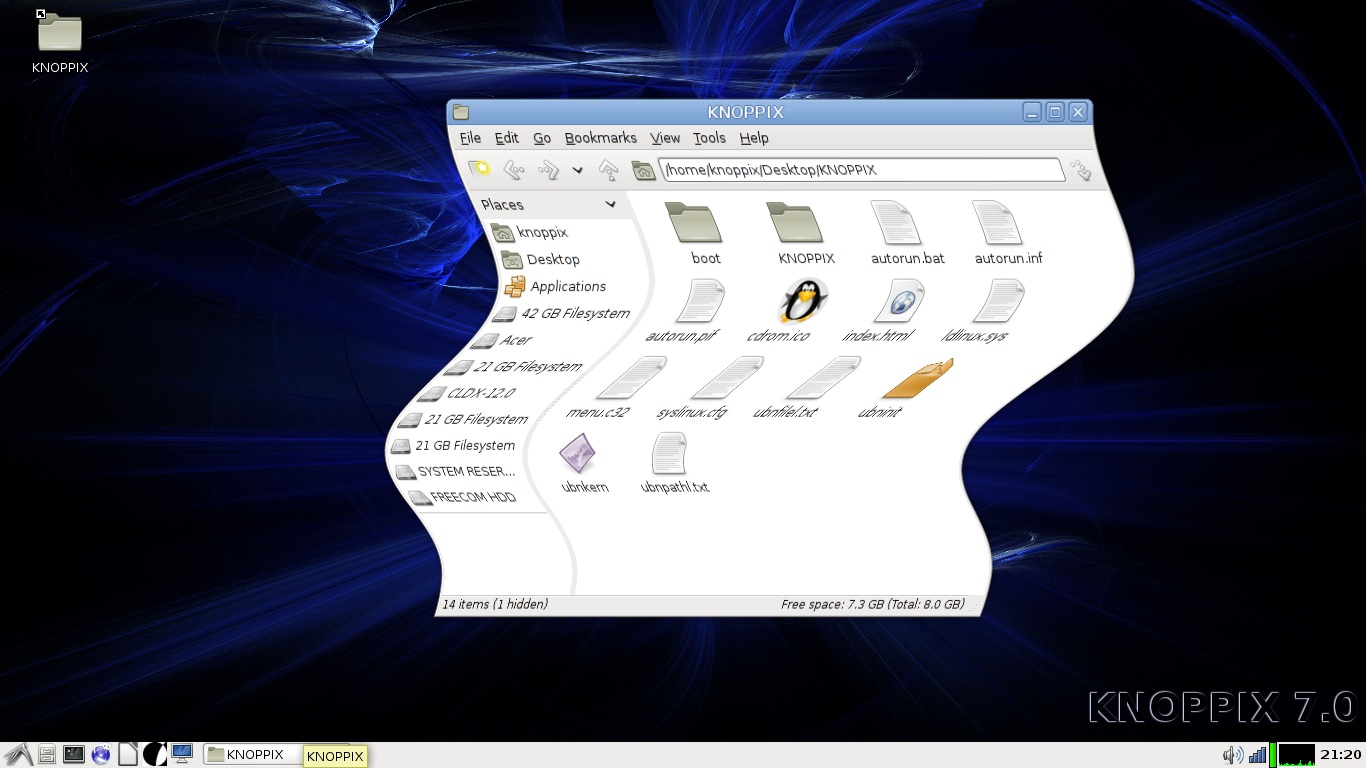Open the Tools menu
Image resolution: width=1366 pixels, height=768 pixels.
point(709,138)
